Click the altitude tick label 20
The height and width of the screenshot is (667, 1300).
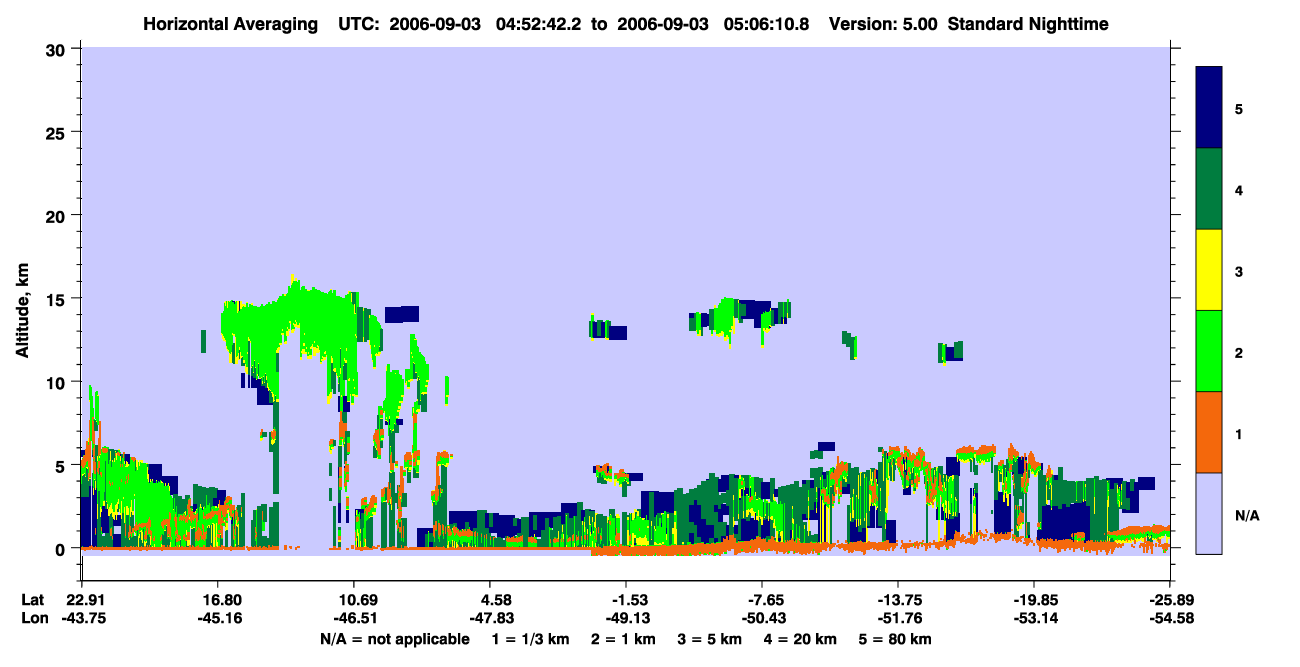click(x=57, y=215)
